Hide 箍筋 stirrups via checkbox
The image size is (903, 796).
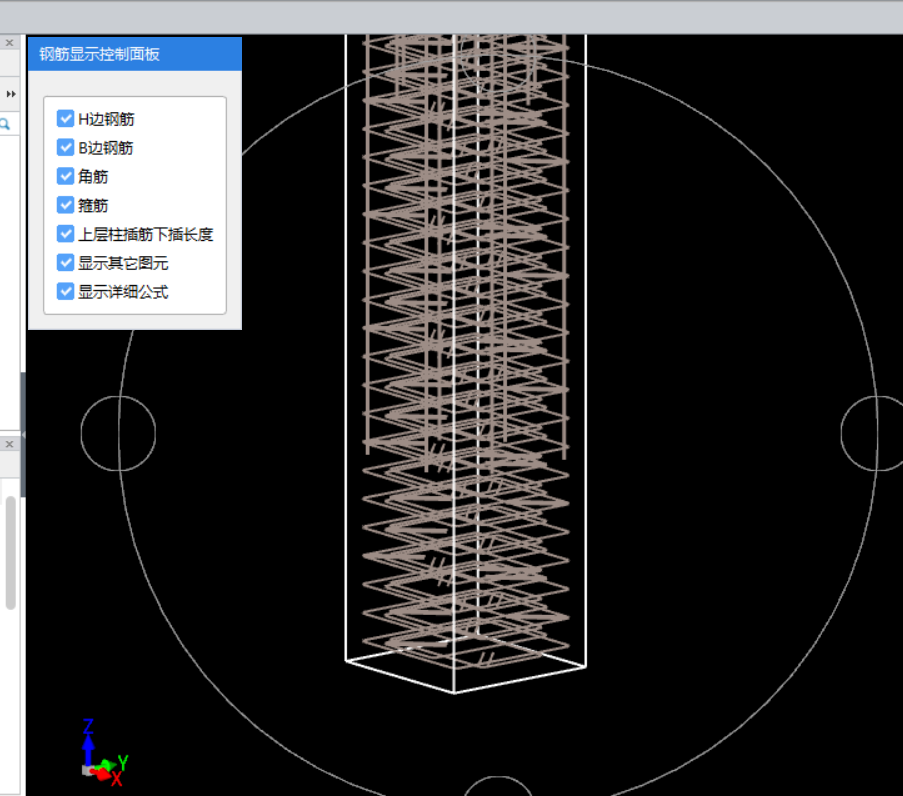click(66, 205)
